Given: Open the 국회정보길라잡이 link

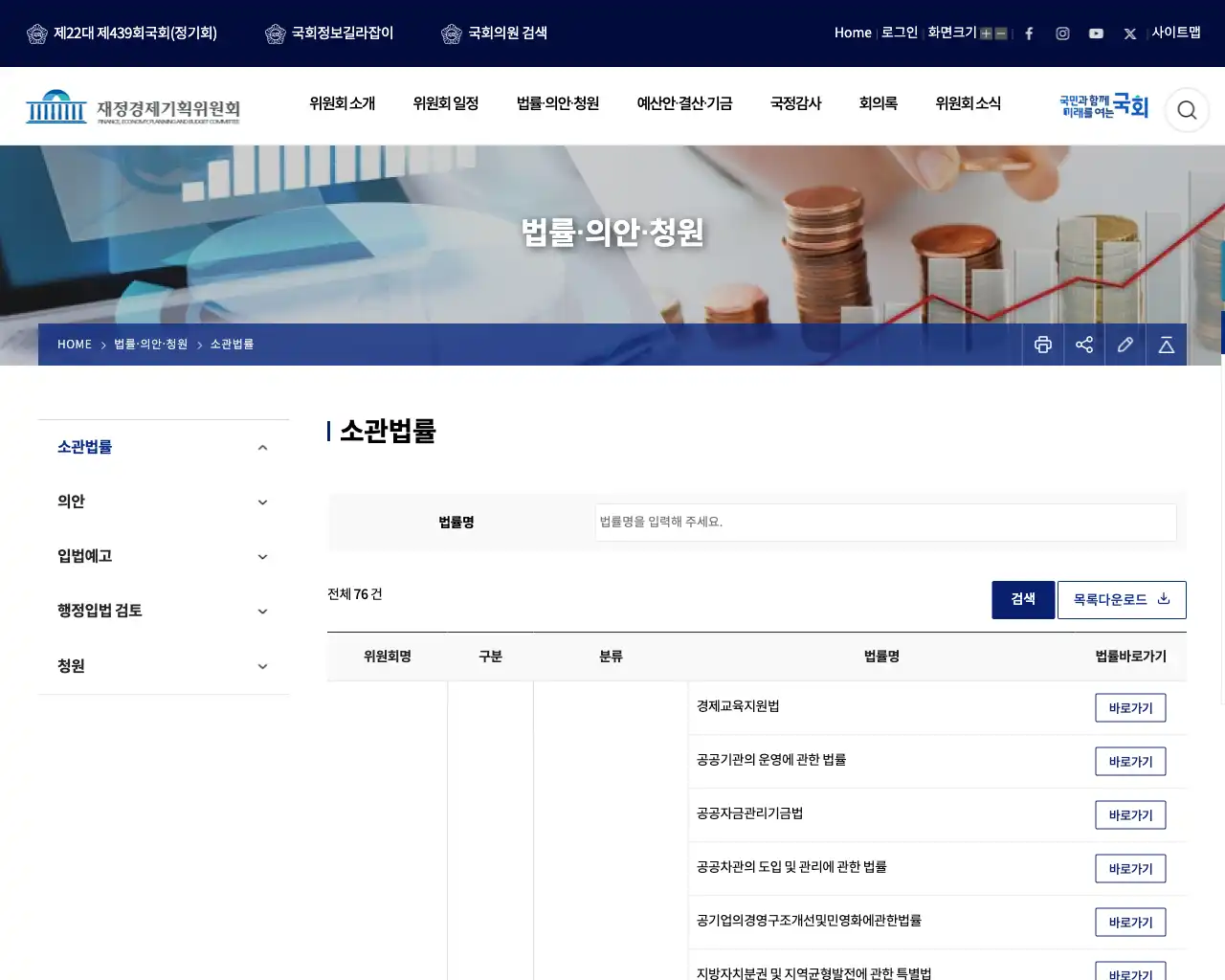Looking at the screenshot, I should coord(329,33).
